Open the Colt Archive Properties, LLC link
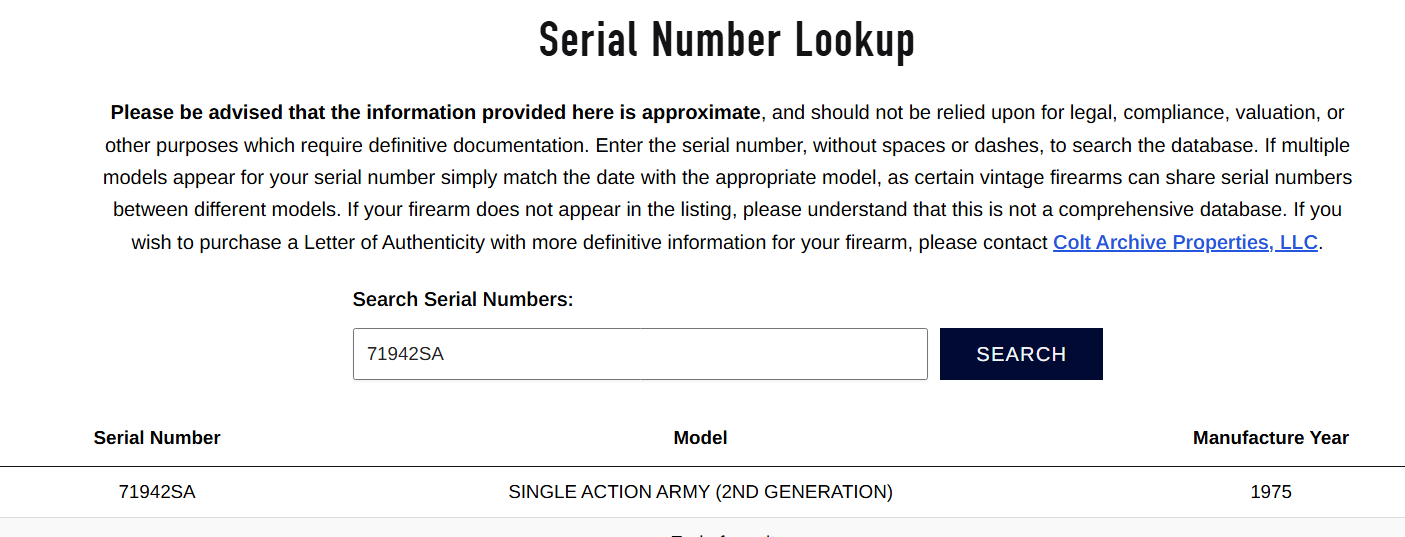This screenshot has height=537, width=1405. [1185, 243]
